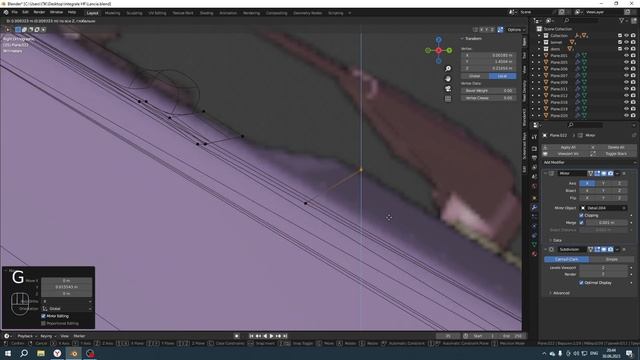Toggle render camera icon of Plane.007
This screenshot has width=640, height=360.
pos(633,76)
